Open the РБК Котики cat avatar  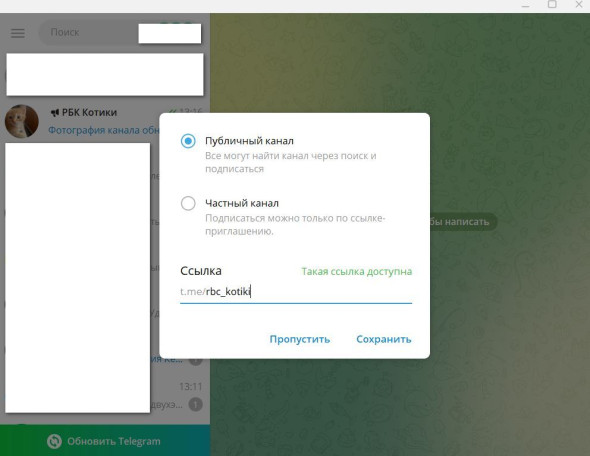[21, 121]
